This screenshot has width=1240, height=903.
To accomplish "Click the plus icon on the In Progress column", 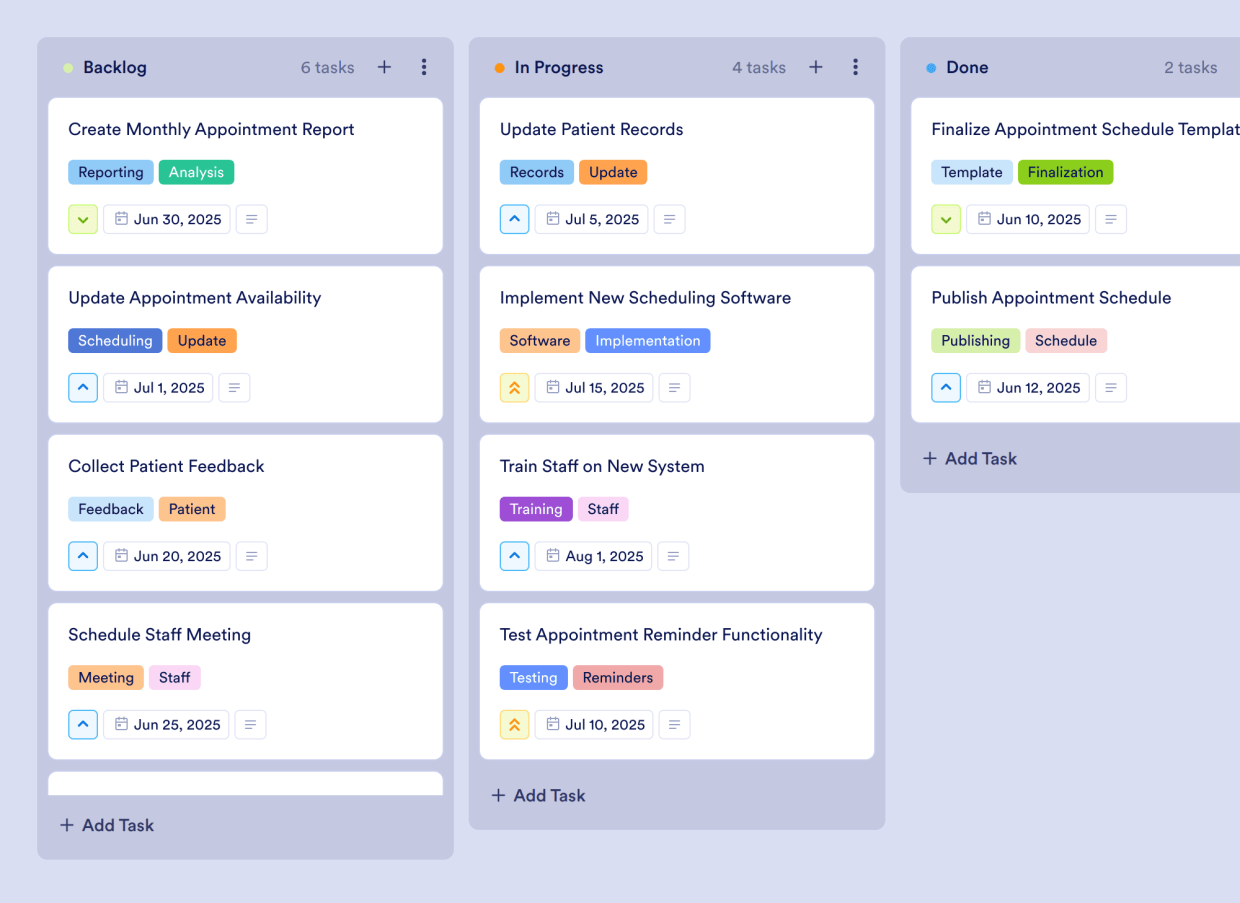I will pyautogui.click(x=815, y=67).
